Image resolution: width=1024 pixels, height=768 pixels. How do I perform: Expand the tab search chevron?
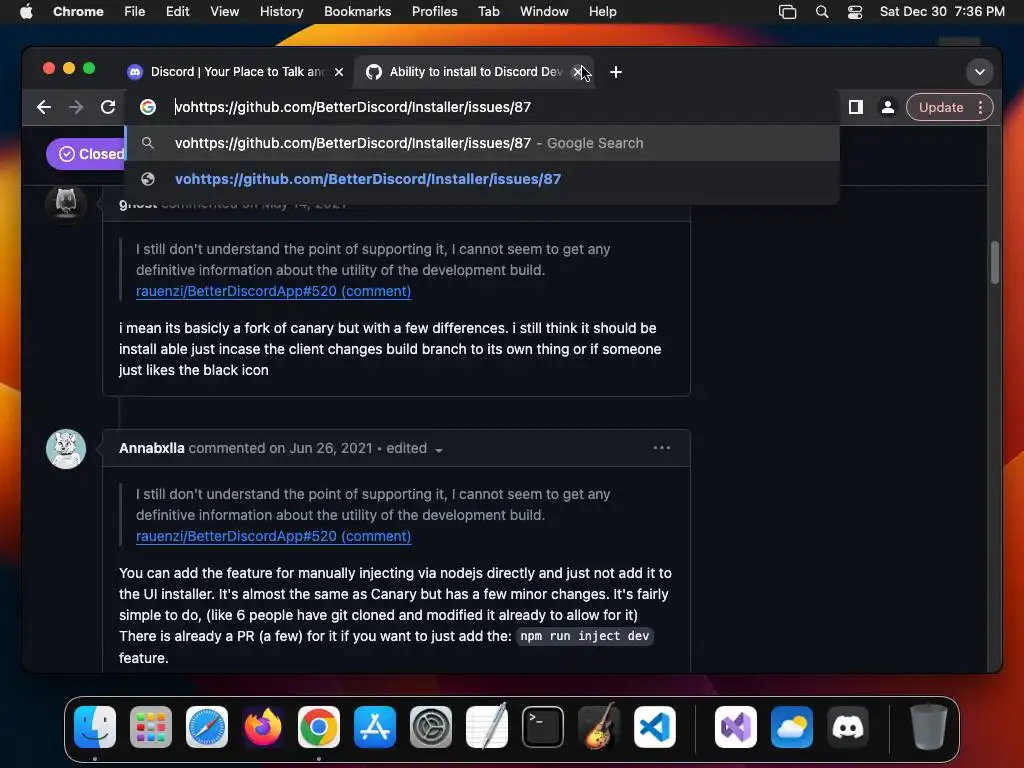point(980,72)
